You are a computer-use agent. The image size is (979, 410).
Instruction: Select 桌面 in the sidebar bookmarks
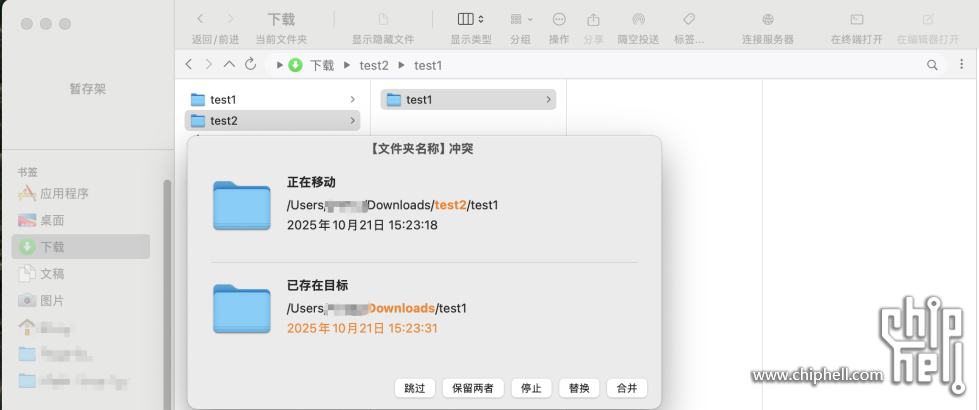coord(52,220)
